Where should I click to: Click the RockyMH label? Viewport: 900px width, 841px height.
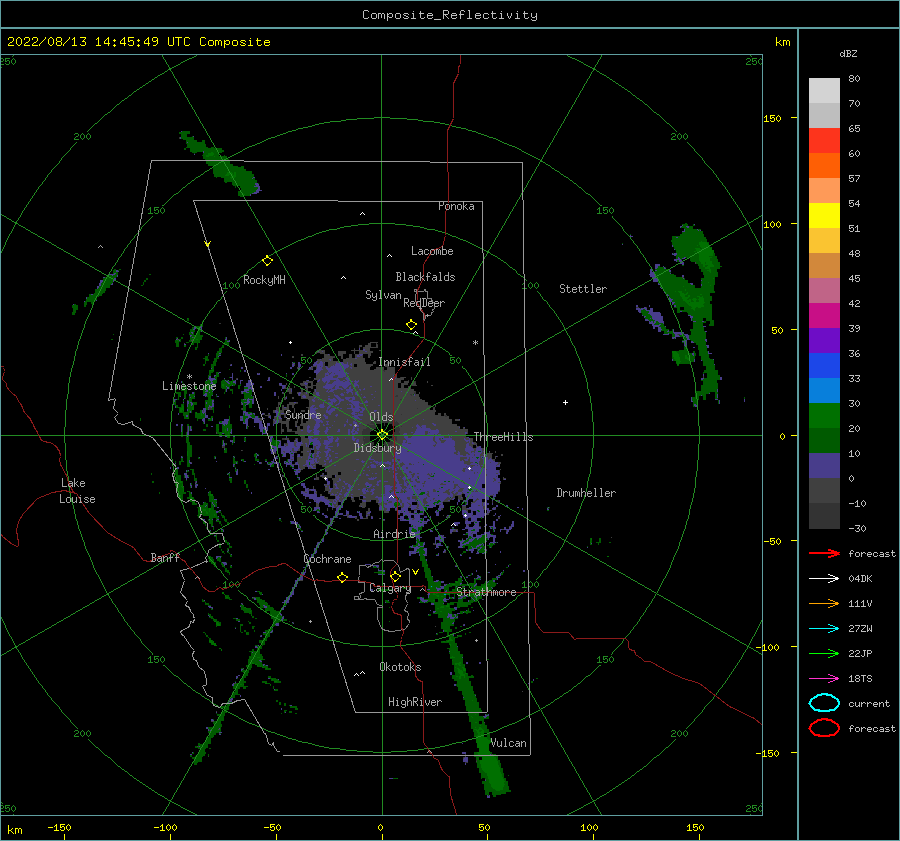264,280
